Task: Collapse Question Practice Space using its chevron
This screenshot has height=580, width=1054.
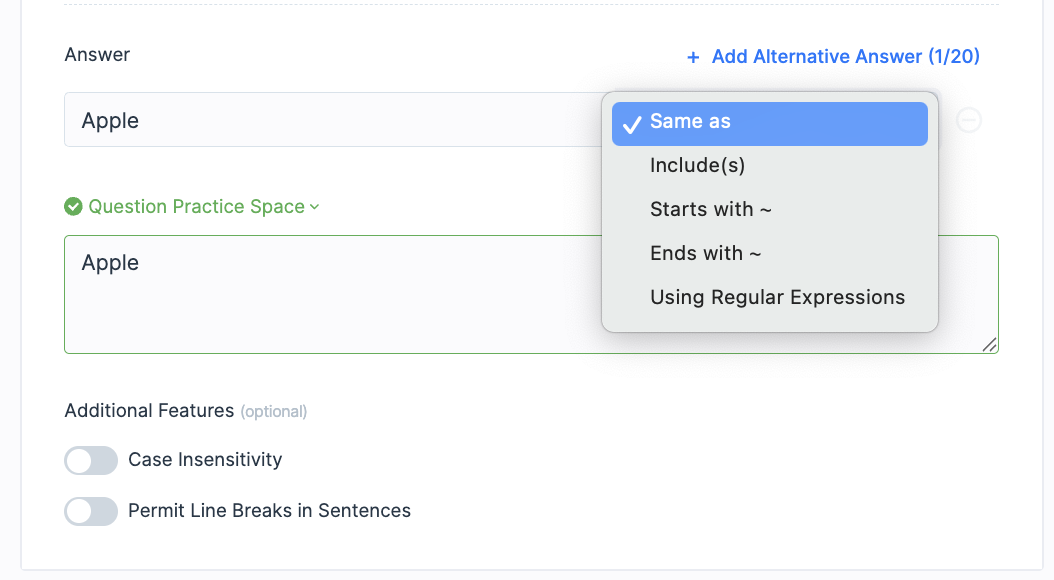Action: click(x=314, y=207)
